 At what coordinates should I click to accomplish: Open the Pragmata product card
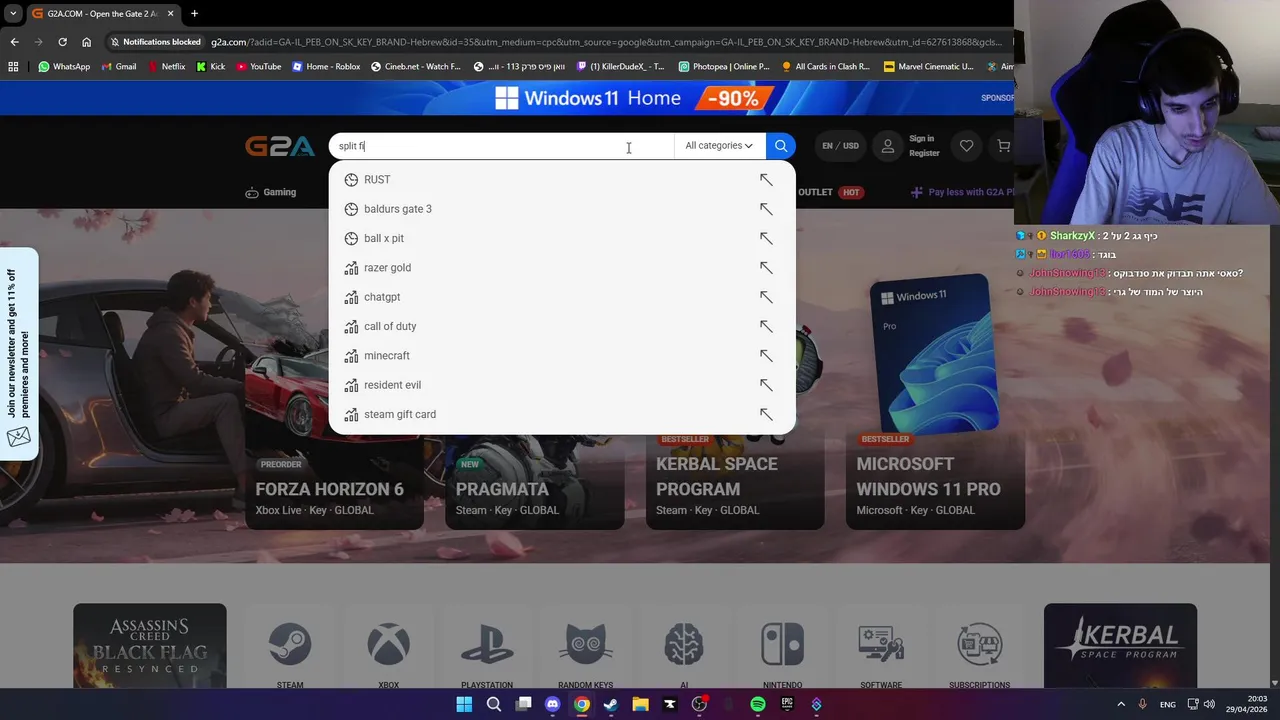coord(534,488)
